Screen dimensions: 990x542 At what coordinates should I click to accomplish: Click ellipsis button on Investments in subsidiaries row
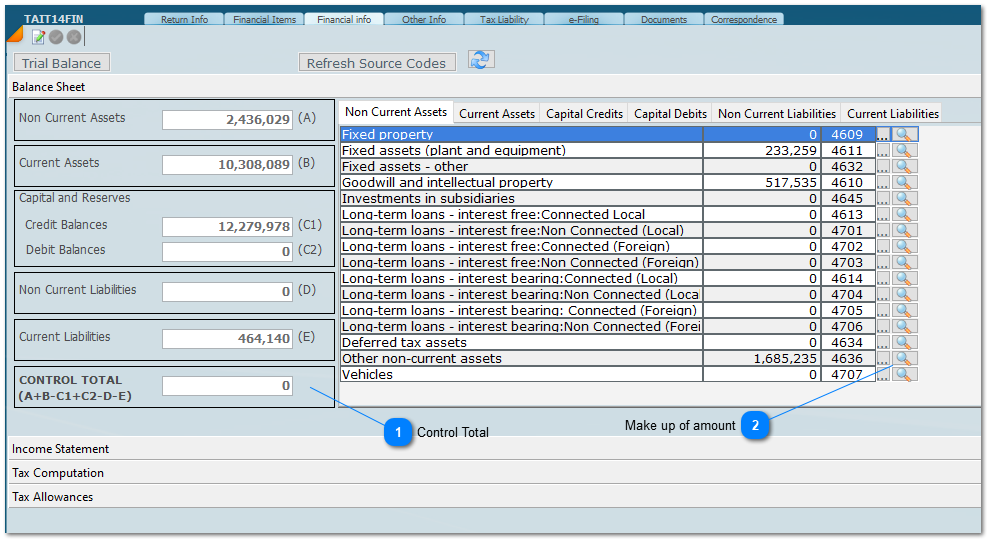(x=882, y=199)
